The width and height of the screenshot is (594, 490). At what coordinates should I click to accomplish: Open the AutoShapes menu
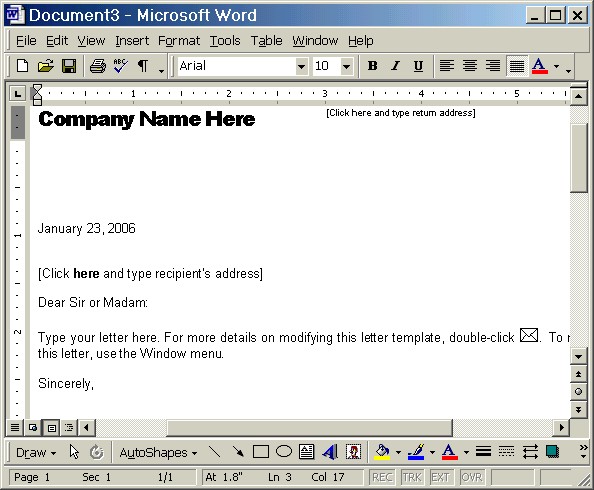tap(158, 452)
